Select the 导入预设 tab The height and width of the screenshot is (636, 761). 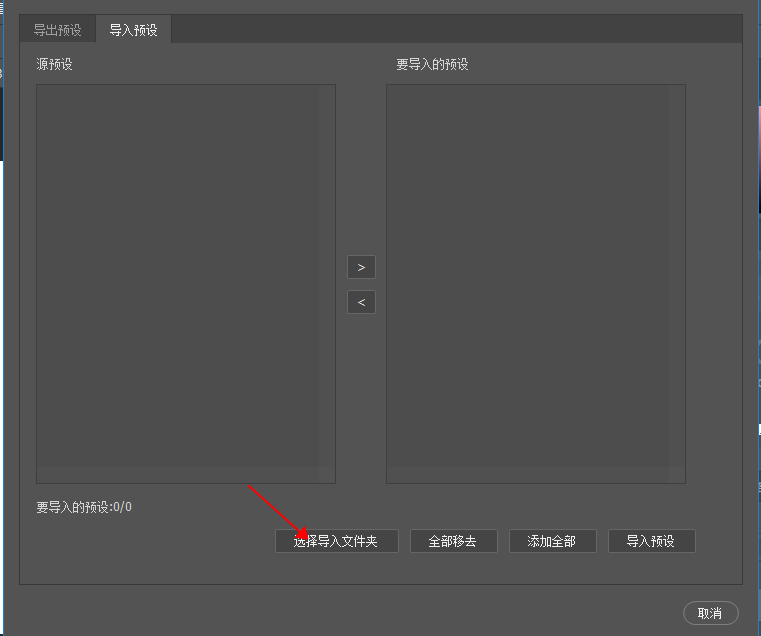133,30
